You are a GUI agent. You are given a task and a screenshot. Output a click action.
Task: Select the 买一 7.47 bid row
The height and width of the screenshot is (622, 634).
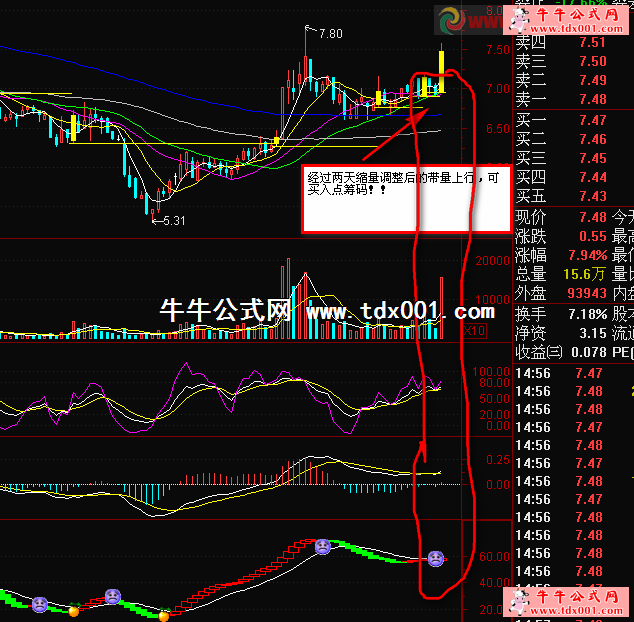pyautogui.click(x=561, y=120)
